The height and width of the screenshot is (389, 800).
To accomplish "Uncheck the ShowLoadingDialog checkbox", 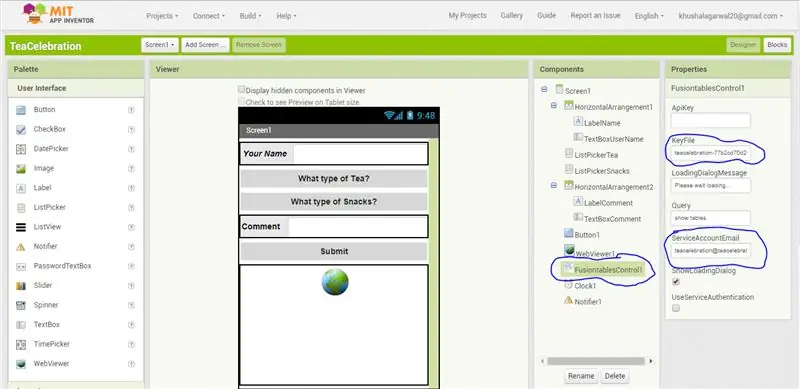I will click(676, 282).
